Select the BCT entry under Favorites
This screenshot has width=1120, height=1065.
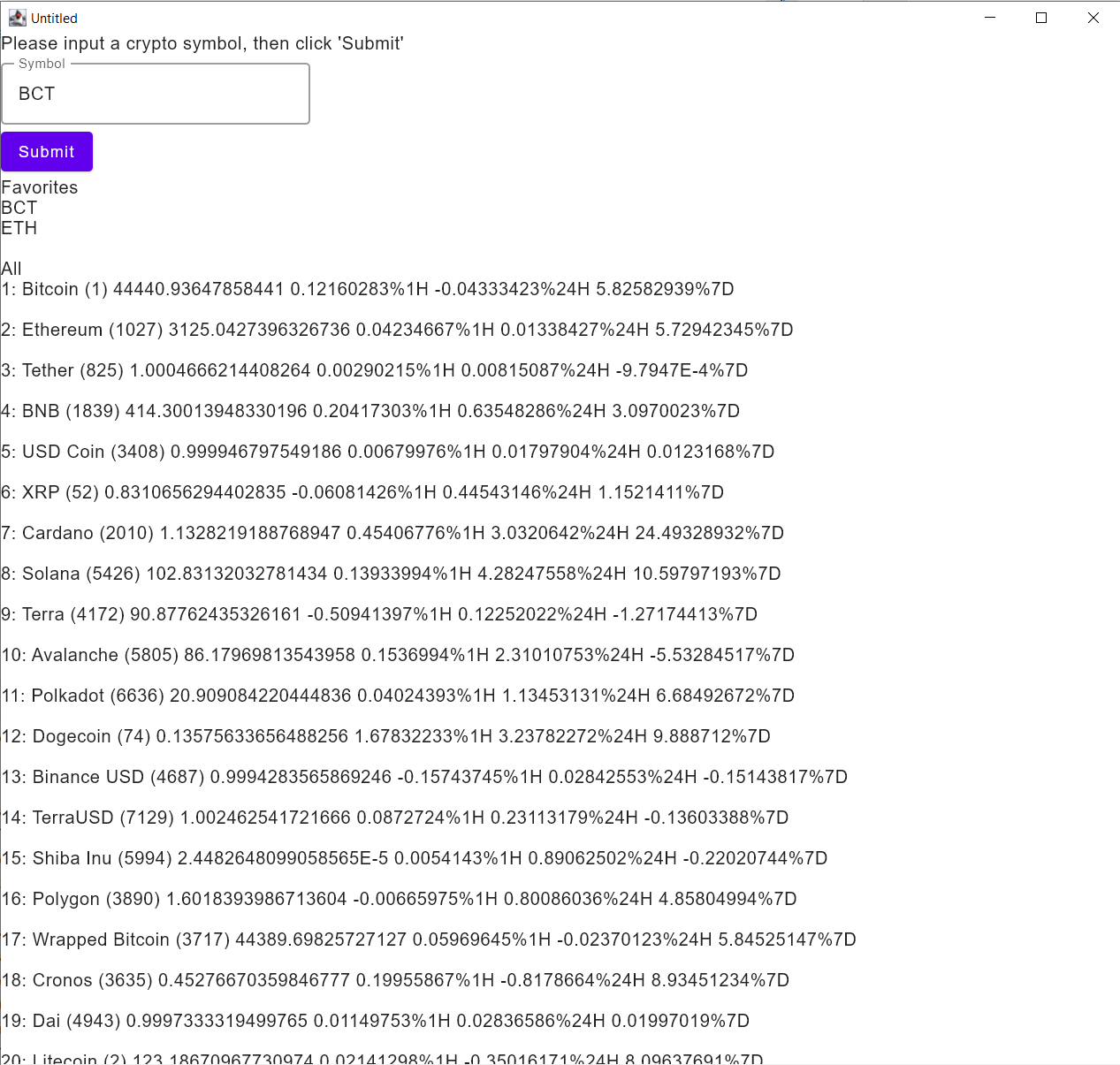[19, 208]
